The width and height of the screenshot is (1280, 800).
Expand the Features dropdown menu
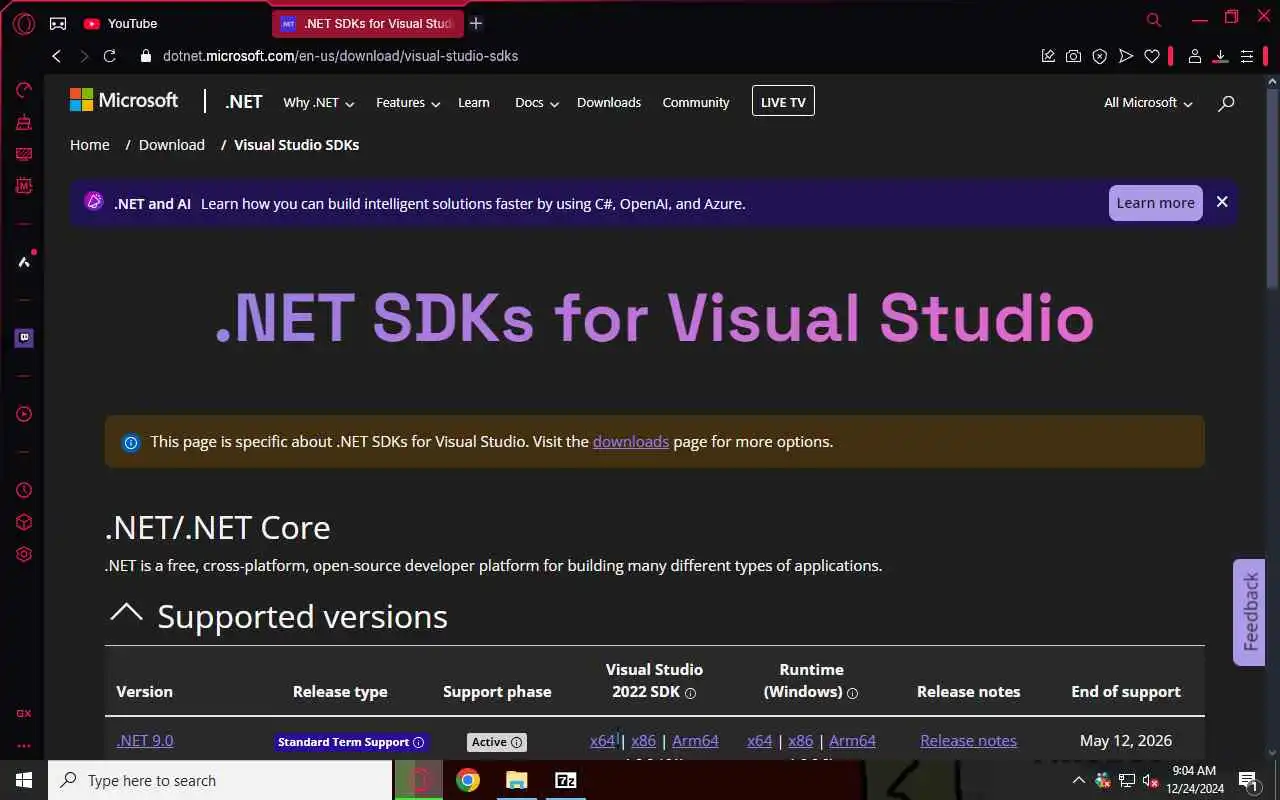coord(408,102)
